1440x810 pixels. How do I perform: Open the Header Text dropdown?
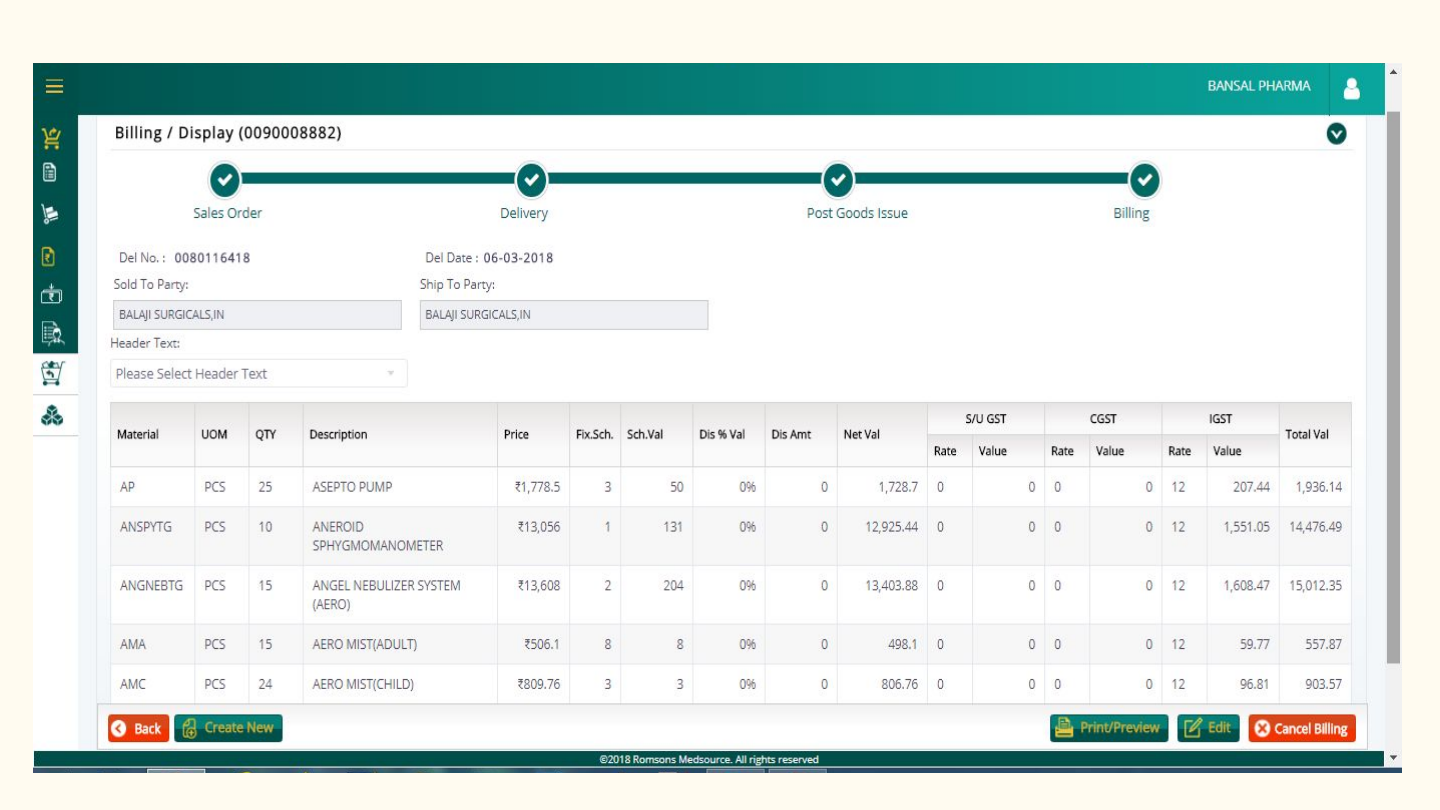pyautogui.click(x=259, y=373)
